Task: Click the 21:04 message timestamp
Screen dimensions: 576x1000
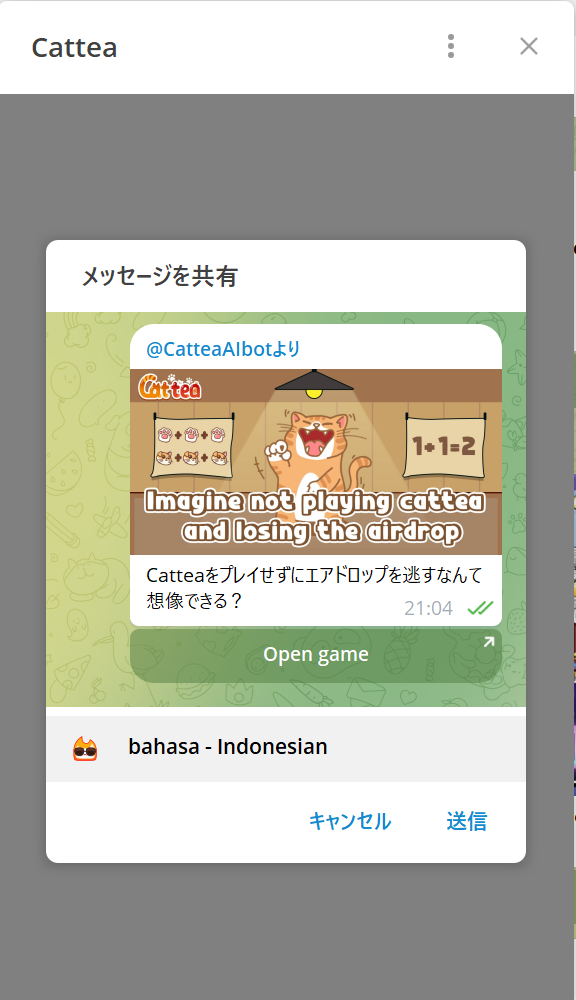Action: coord(429,608)
